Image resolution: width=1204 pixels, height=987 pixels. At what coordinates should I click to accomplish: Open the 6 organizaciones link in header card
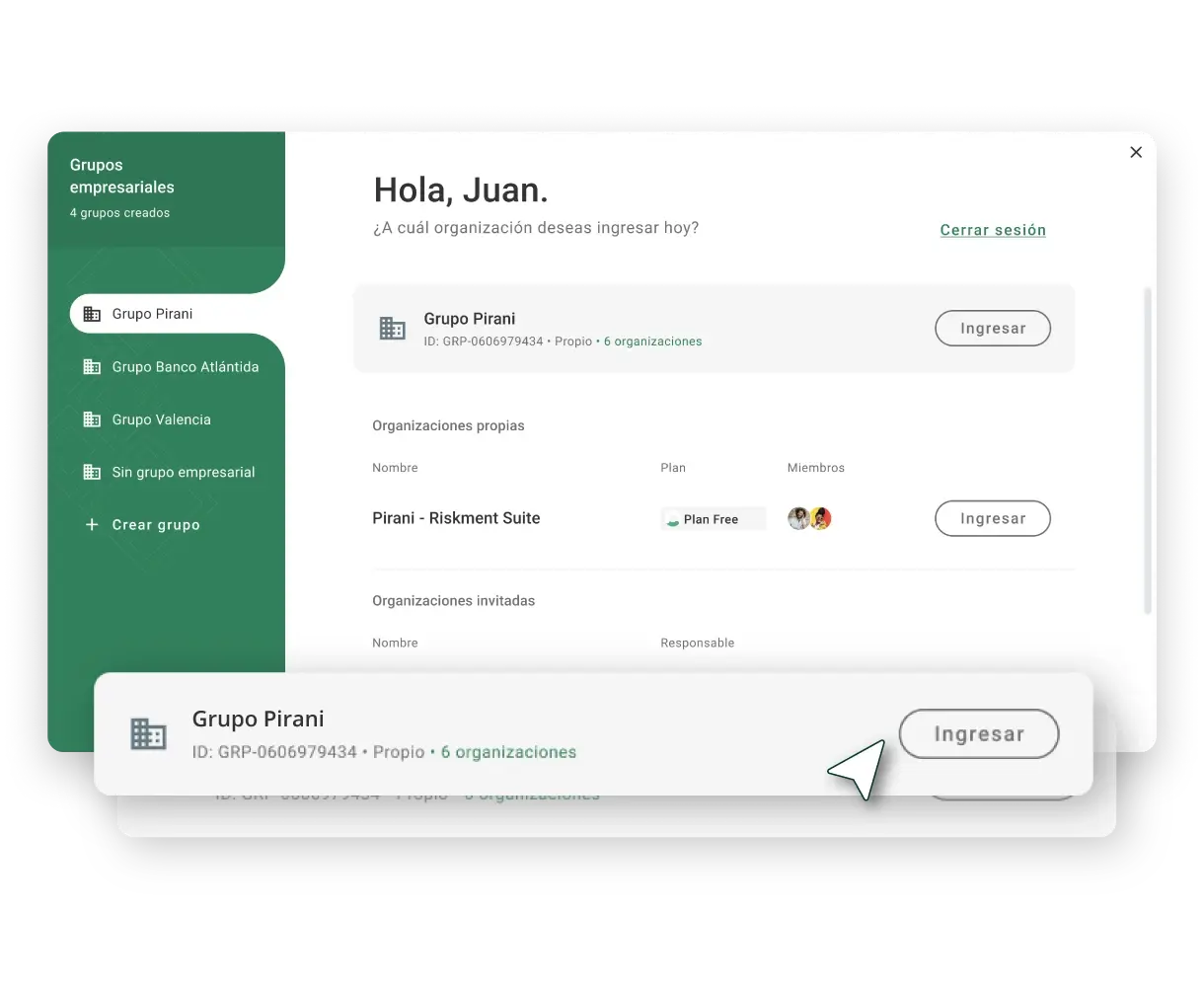[653, 342]
